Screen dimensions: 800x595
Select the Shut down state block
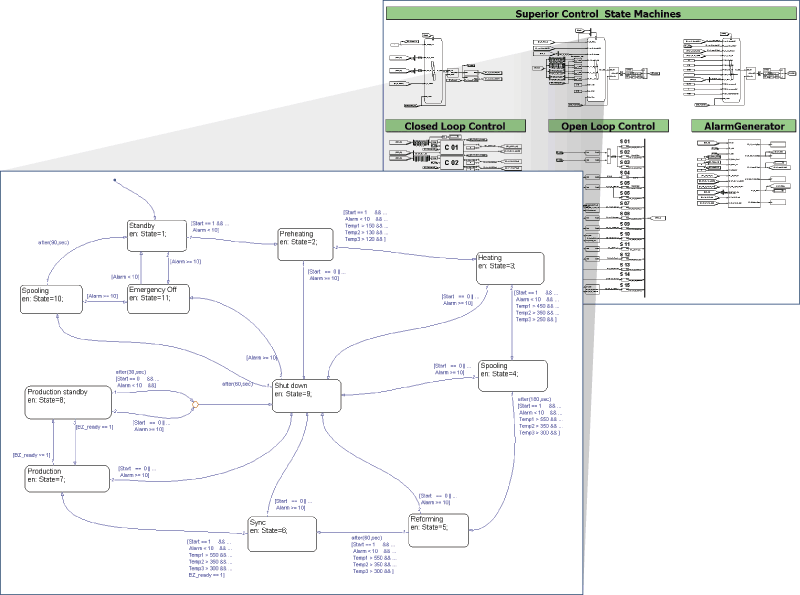coord(307,395)
